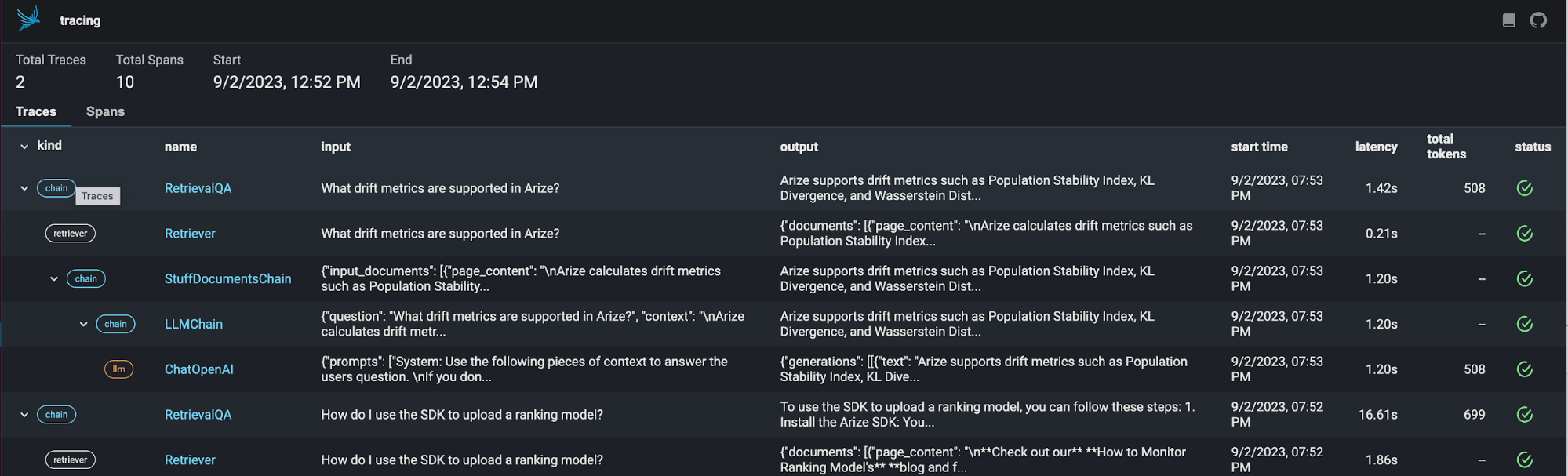
Task: Open RetrievalQA link with 16.61s latency
Action: click(x=198, y=415)
